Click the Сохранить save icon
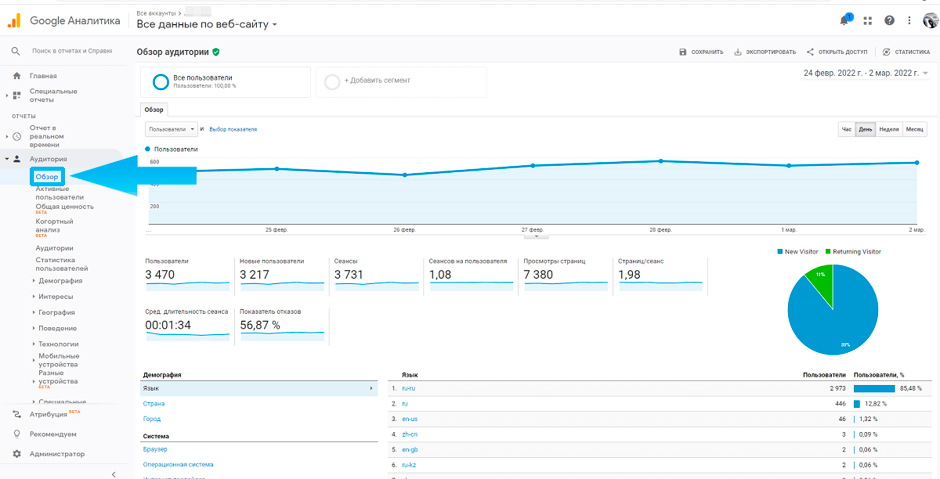Screen dimensions: 940x479 click(x=682, y=52)
